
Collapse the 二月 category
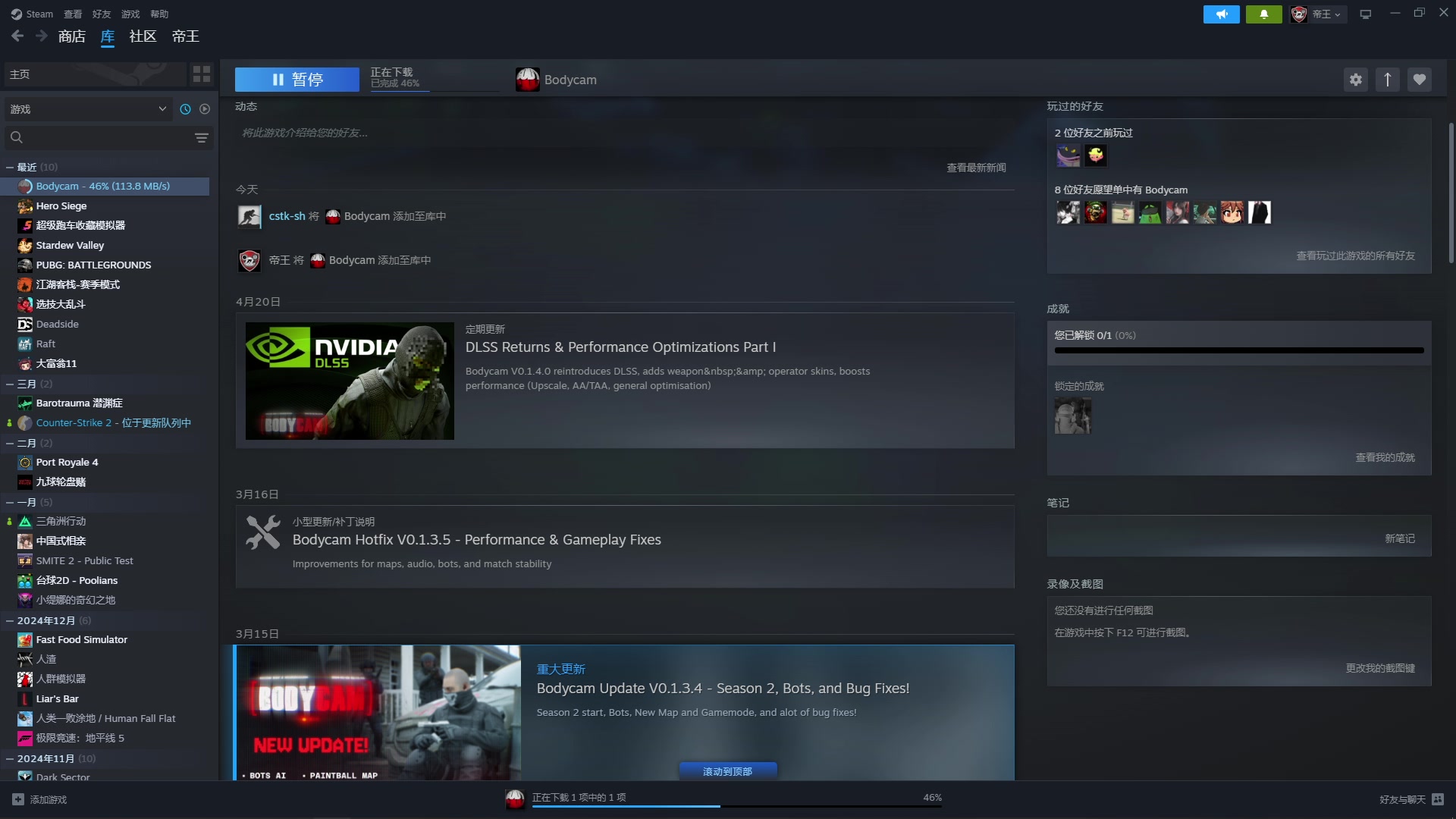coord(11,443)
